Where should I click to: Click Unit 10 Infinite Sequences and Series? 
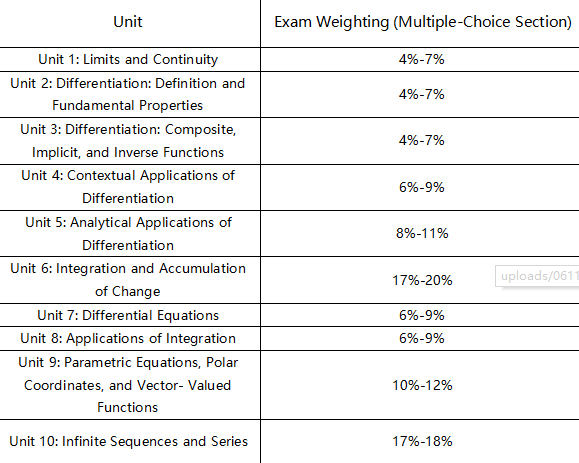point(128,441)
